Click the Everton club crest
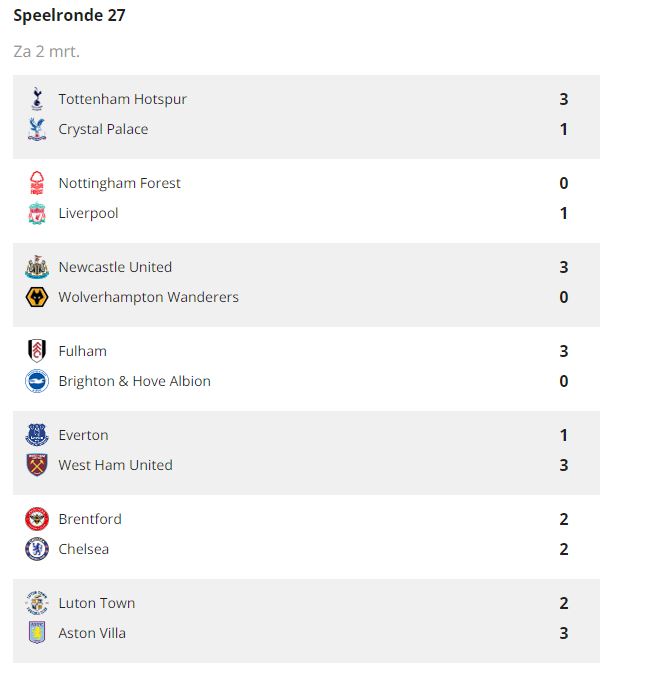The width and height of the screenshot is (646, 675). [x=37, y=435]
